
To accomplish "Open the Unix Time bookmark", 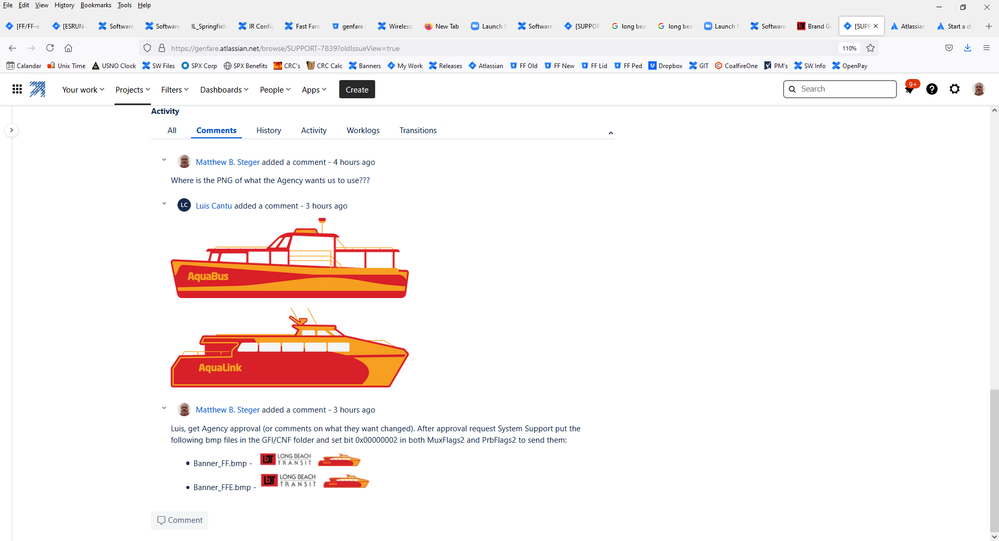I will tap(66, 66).
